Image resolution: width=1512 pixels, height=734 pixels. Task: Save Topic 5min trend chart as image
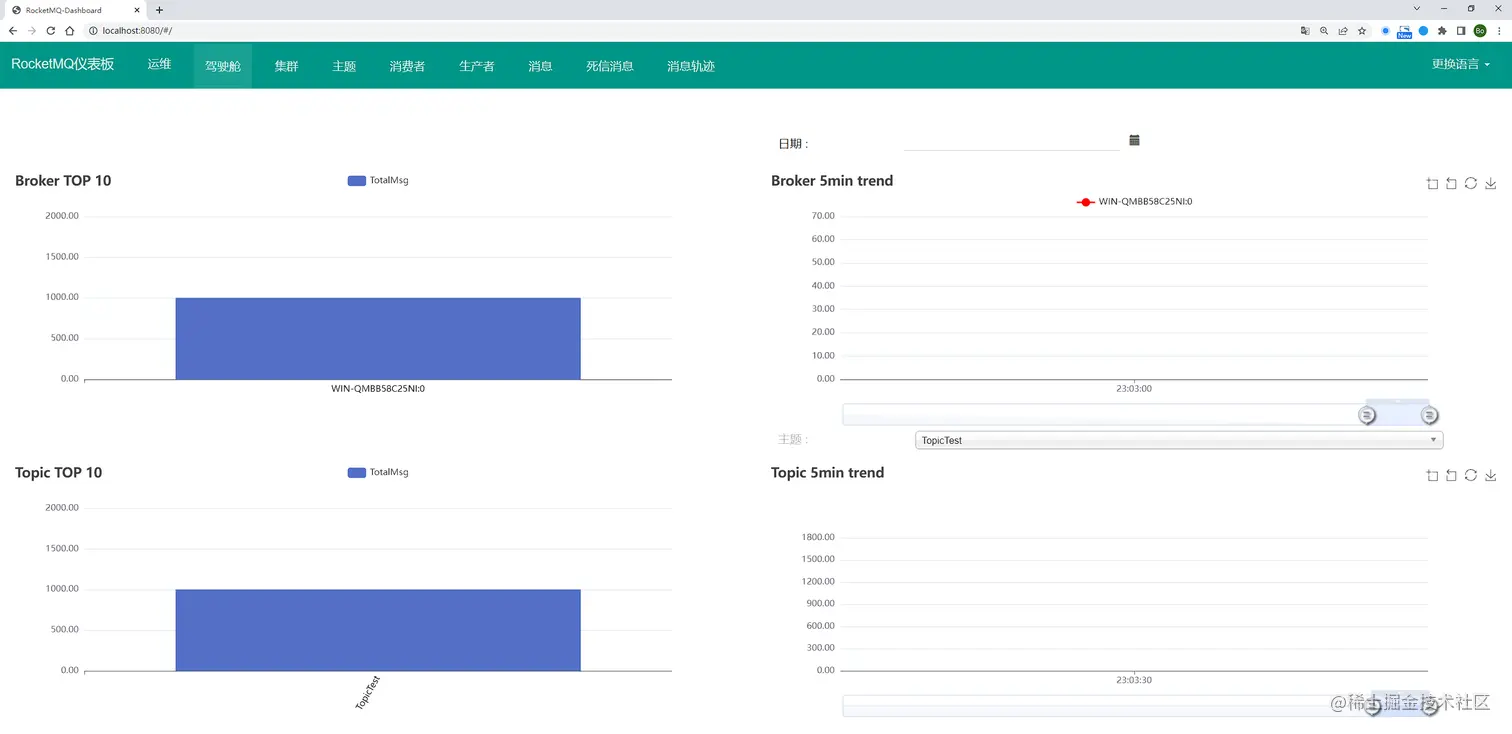tap(1490, 475)
